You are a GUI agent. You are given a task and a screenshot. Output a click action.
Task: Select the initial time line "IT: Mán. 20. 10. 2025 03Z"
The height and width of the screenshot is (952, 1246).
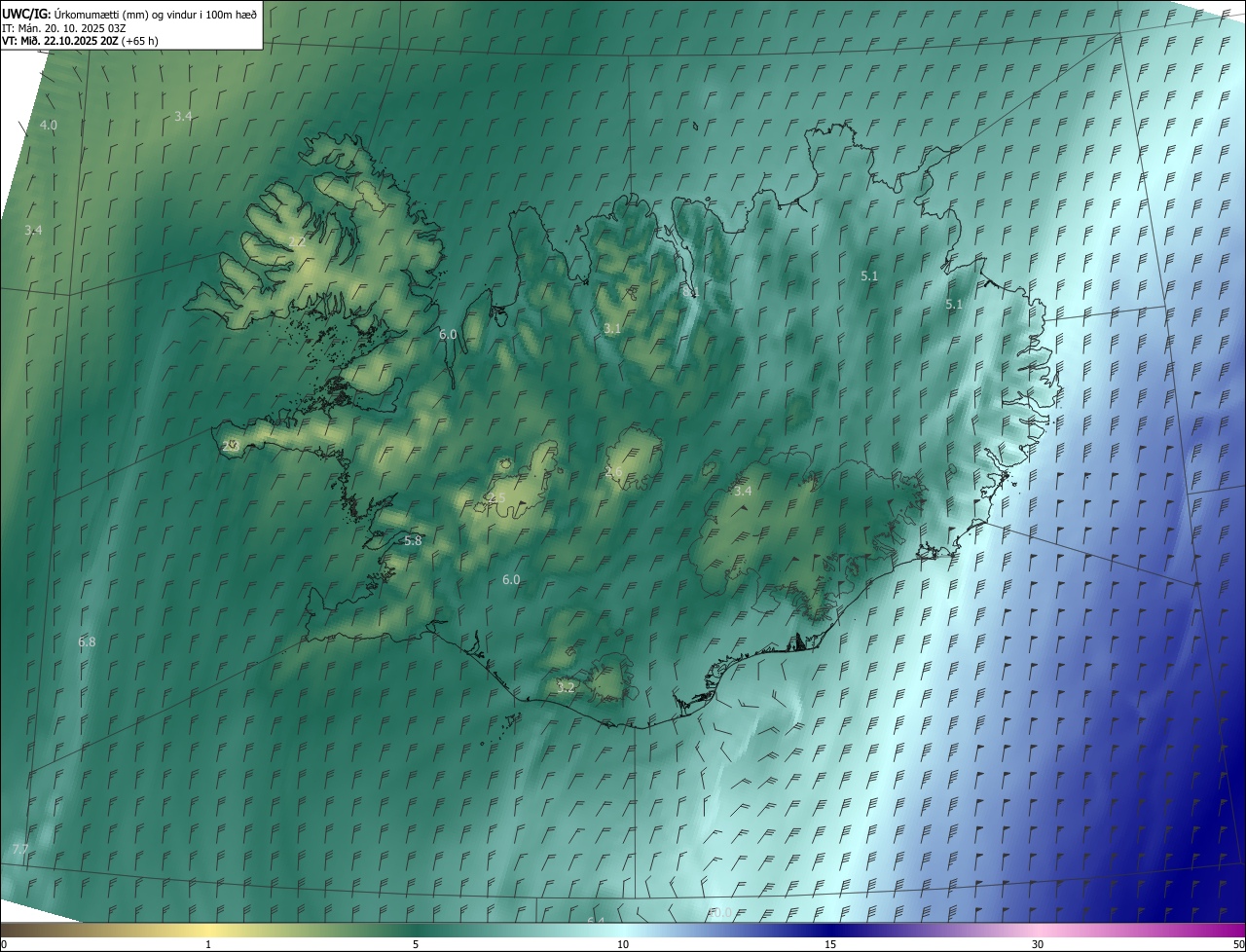pyautogui.click(x=63, y=27)
